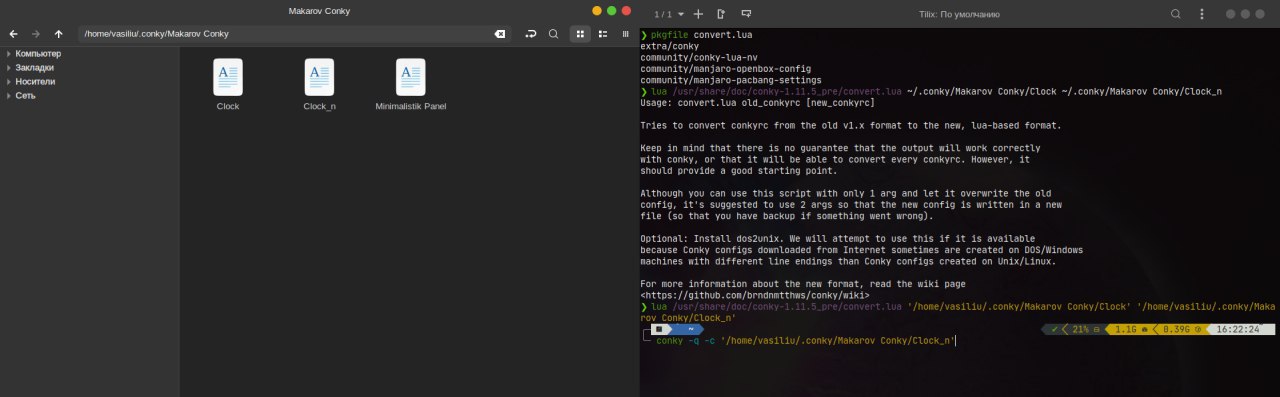Click the Носители label in sidebar

[35, 81]
